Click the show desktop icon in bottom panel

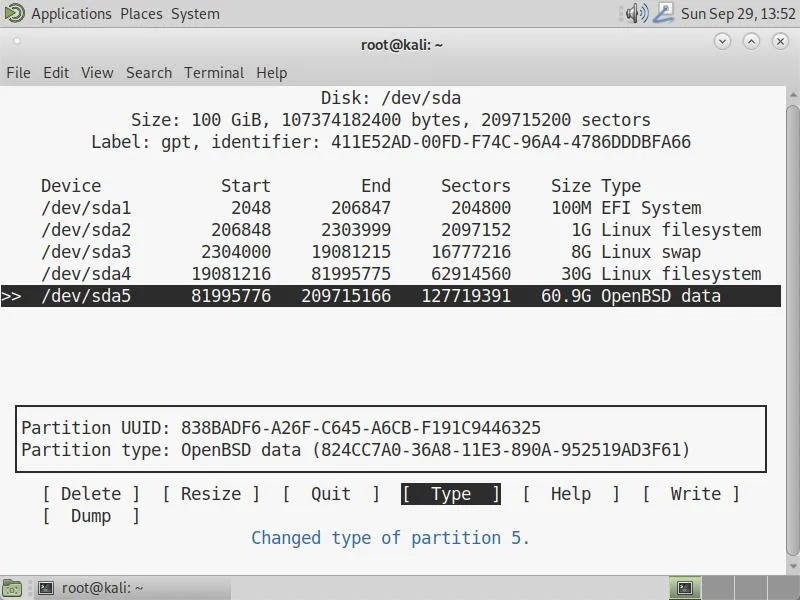[11, 588]
